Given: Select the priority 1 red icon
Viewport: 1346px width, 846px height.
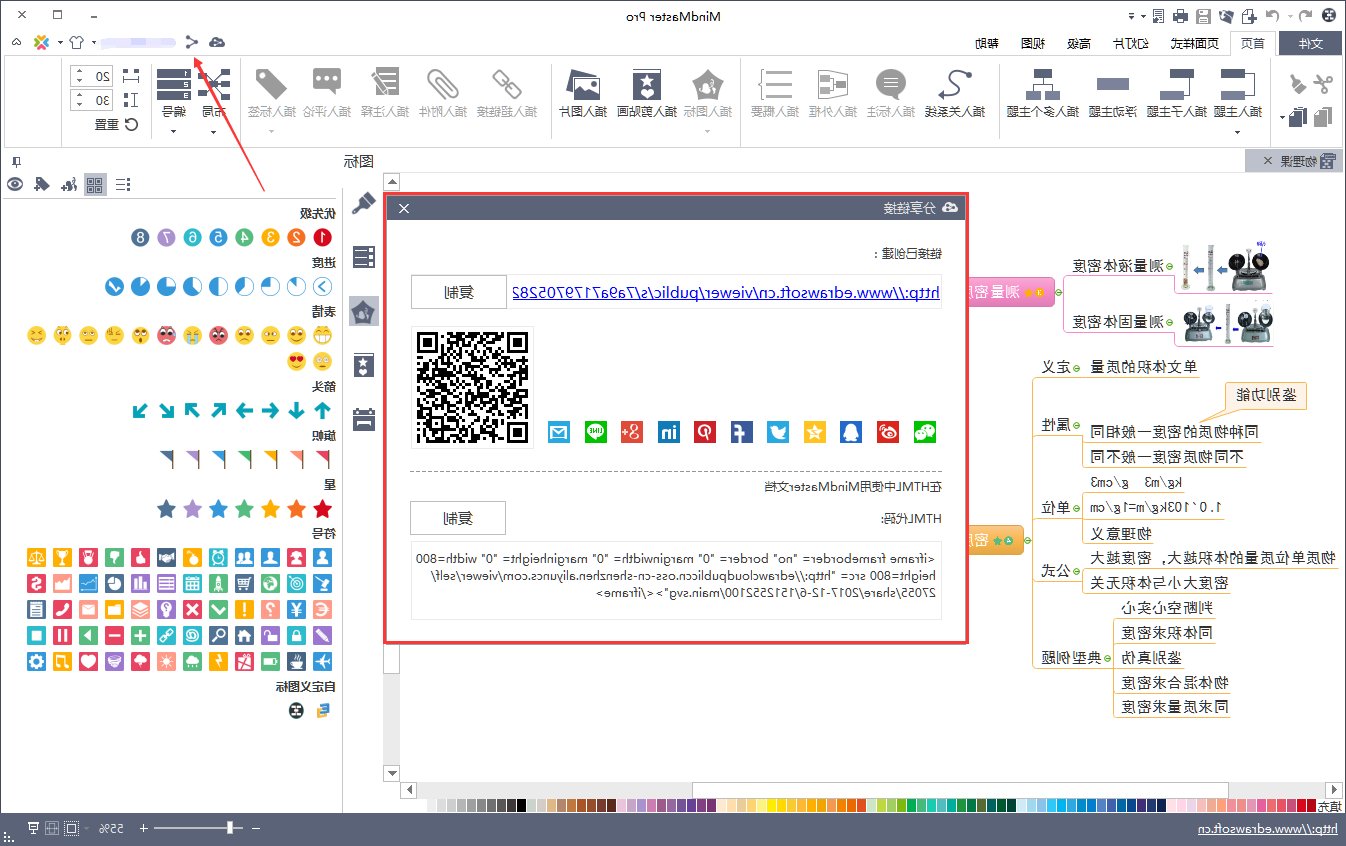Looking at the screenshot, I should tap(322, 238).
